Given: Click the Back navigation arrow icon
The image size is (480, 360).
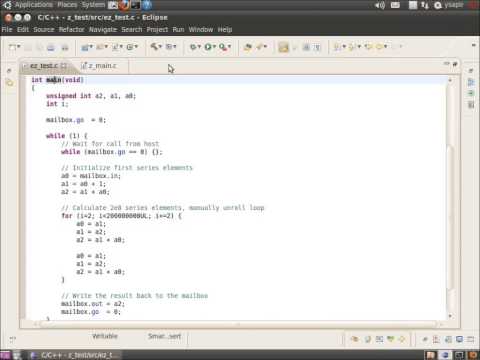Looking at the screenshot, I should click(379, 47).
